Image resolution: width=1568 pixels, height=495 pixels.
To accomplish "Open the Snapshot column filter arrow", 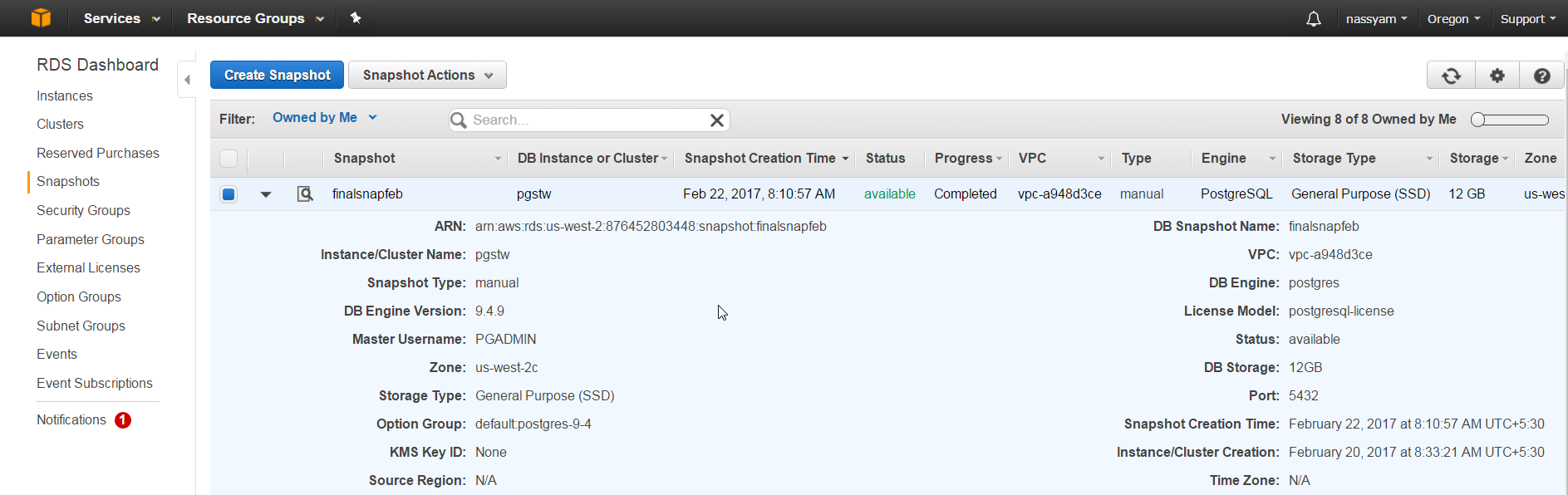I will (498, 159).
